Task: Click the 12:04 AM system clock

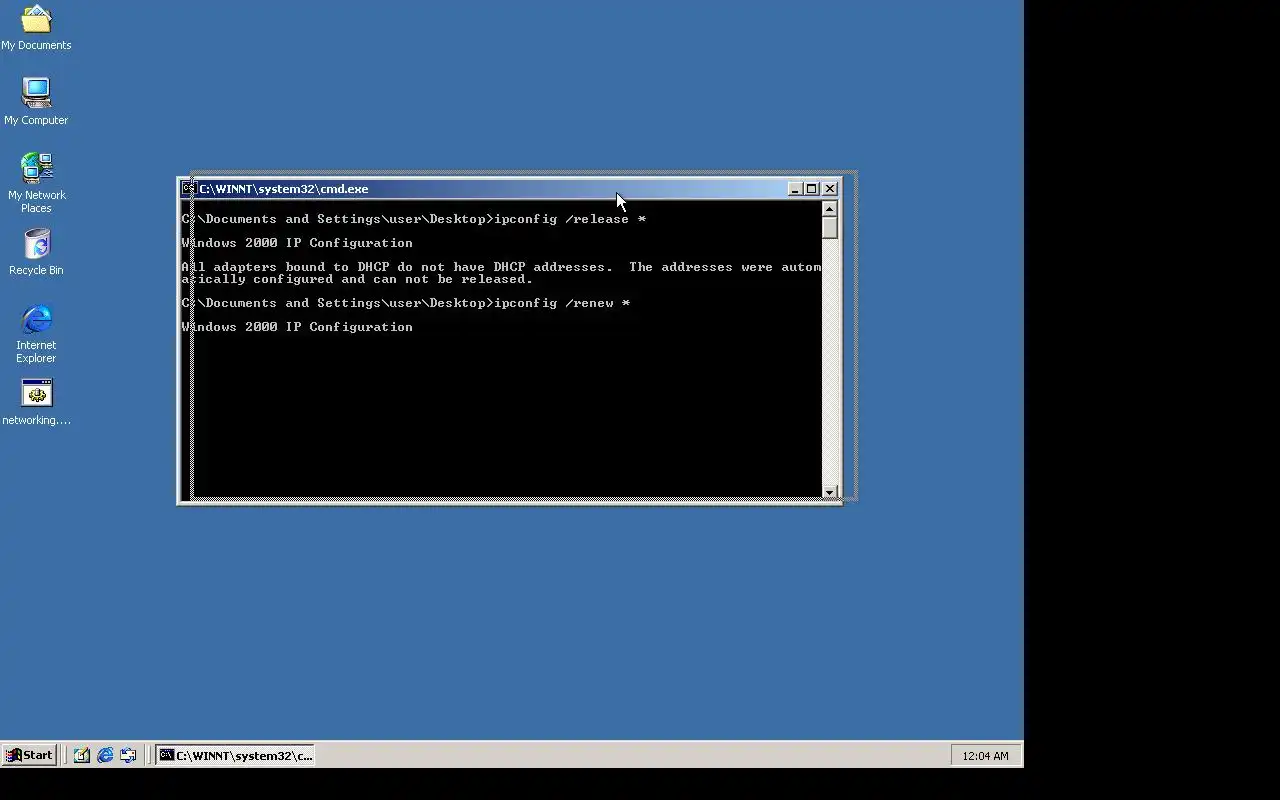Action: tap(985, 755)
